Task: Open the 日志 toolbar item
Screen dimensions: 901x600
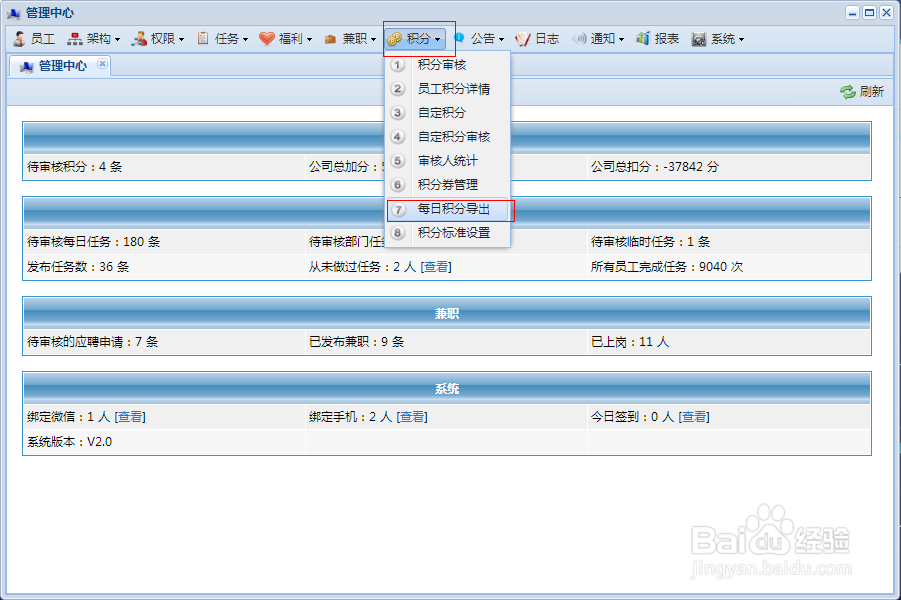Action: (537, 39)
